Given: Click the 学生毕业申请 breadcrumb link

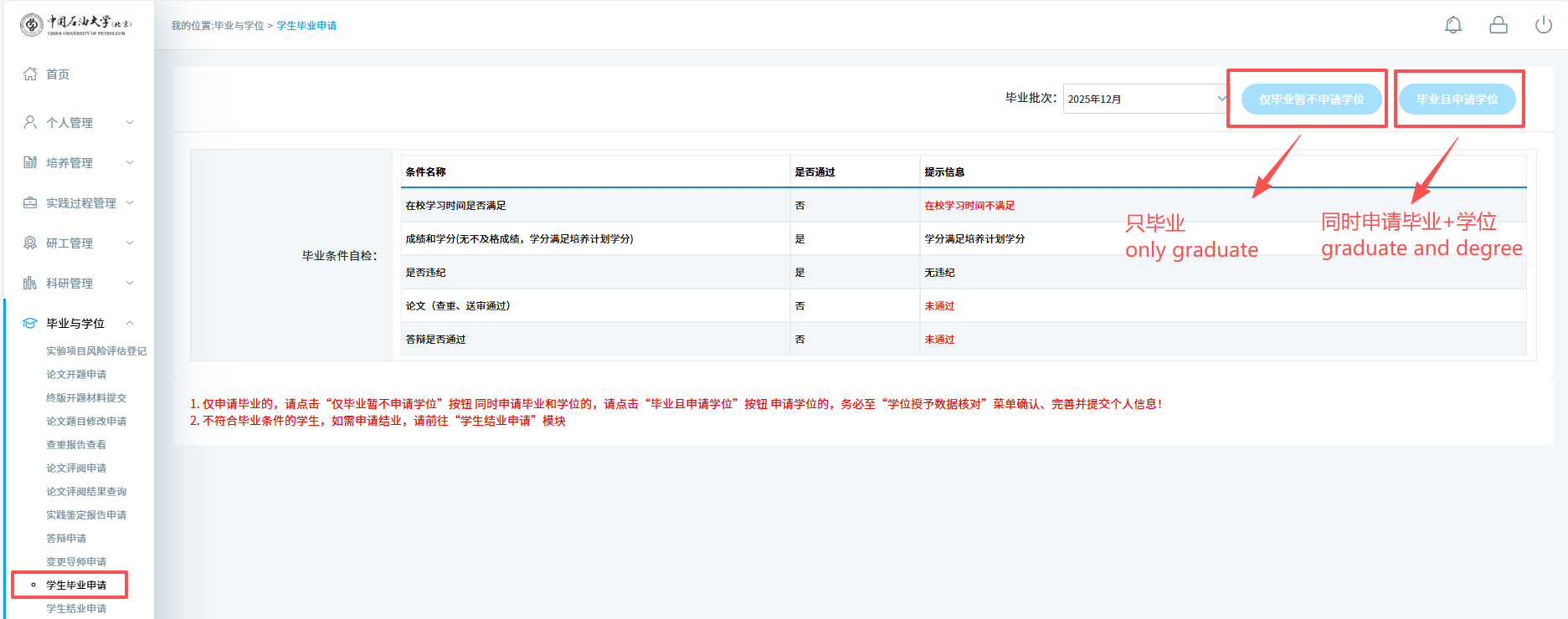Looking at the screenshot, I should (306, 26).
